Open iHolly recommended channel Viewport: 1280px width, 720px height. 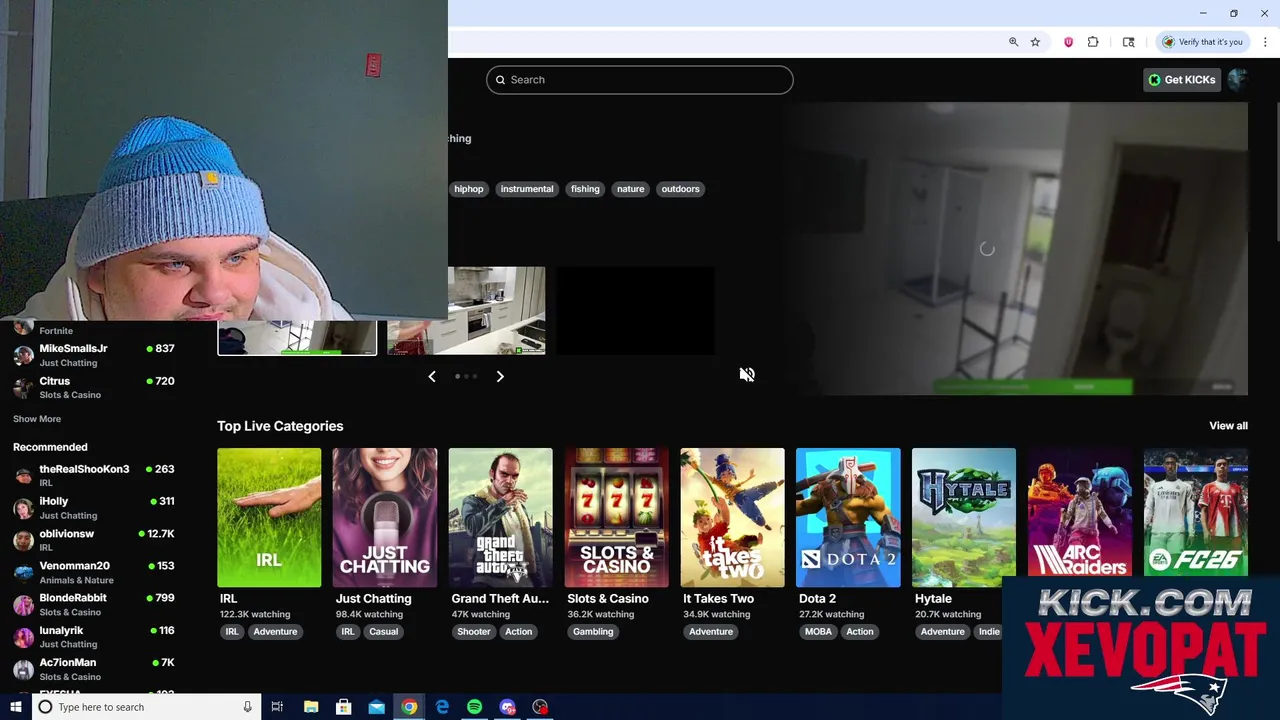click(x=95, y=508)
